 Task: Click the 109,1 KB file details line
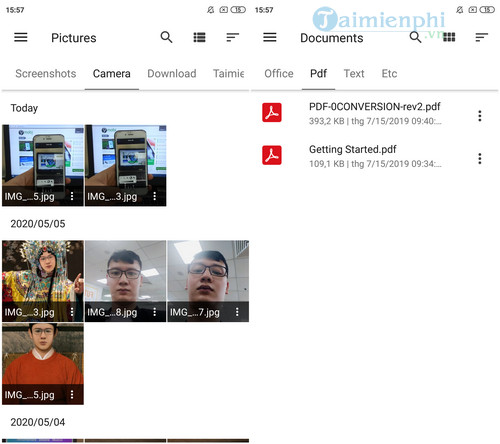point(375,164)
